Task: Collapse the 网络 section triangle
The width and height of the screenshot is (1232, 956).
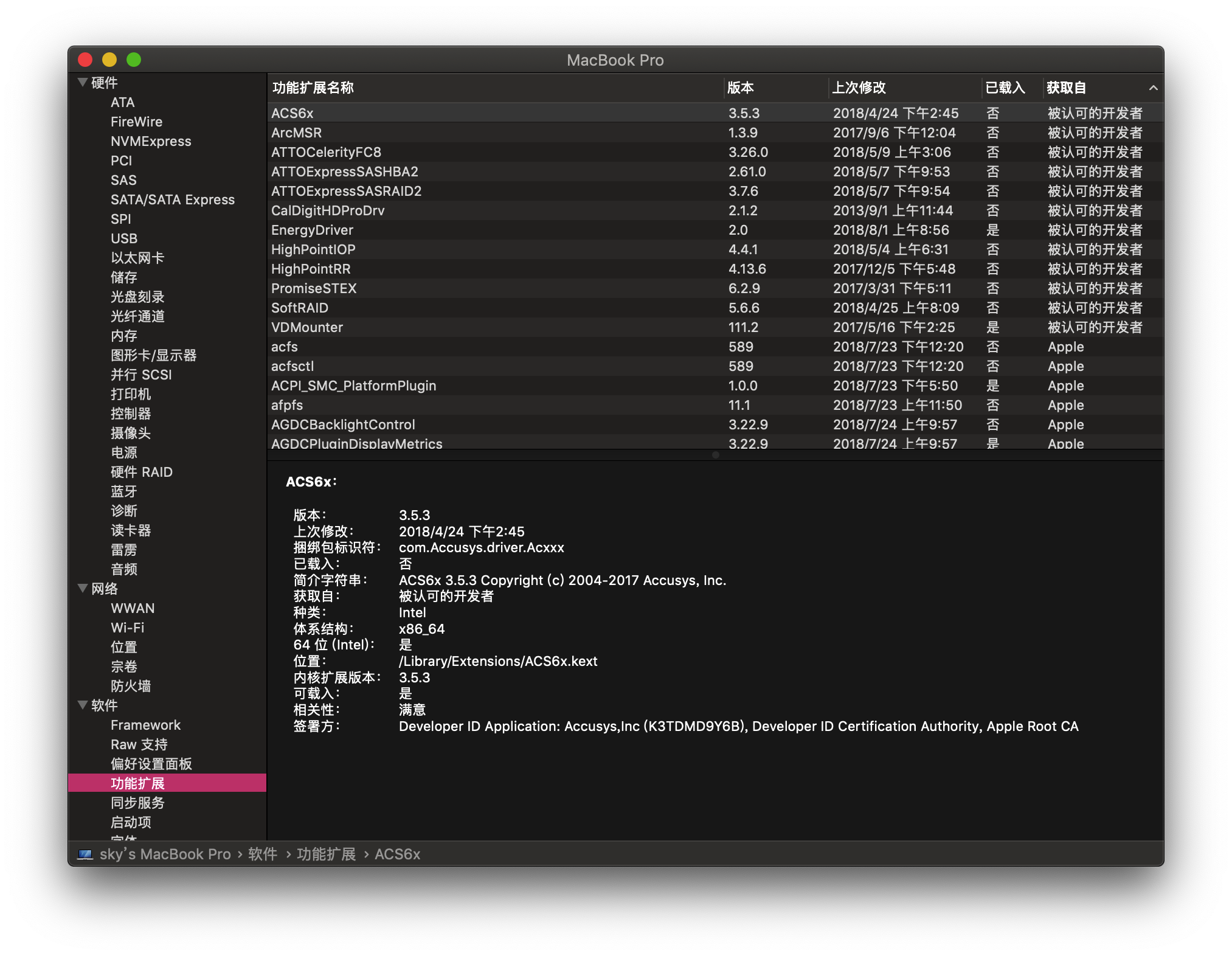Action: (x=83, y=588)
